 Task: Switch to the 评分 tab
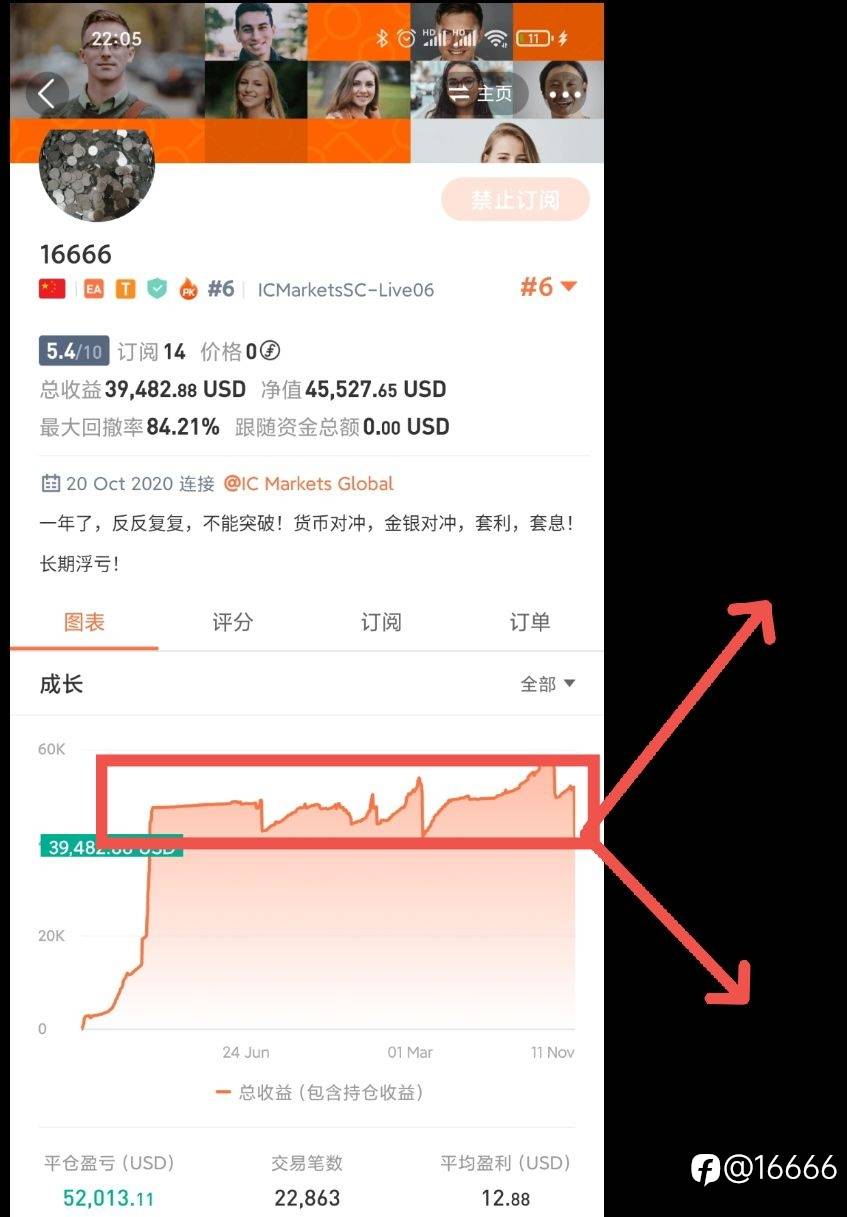232,622
